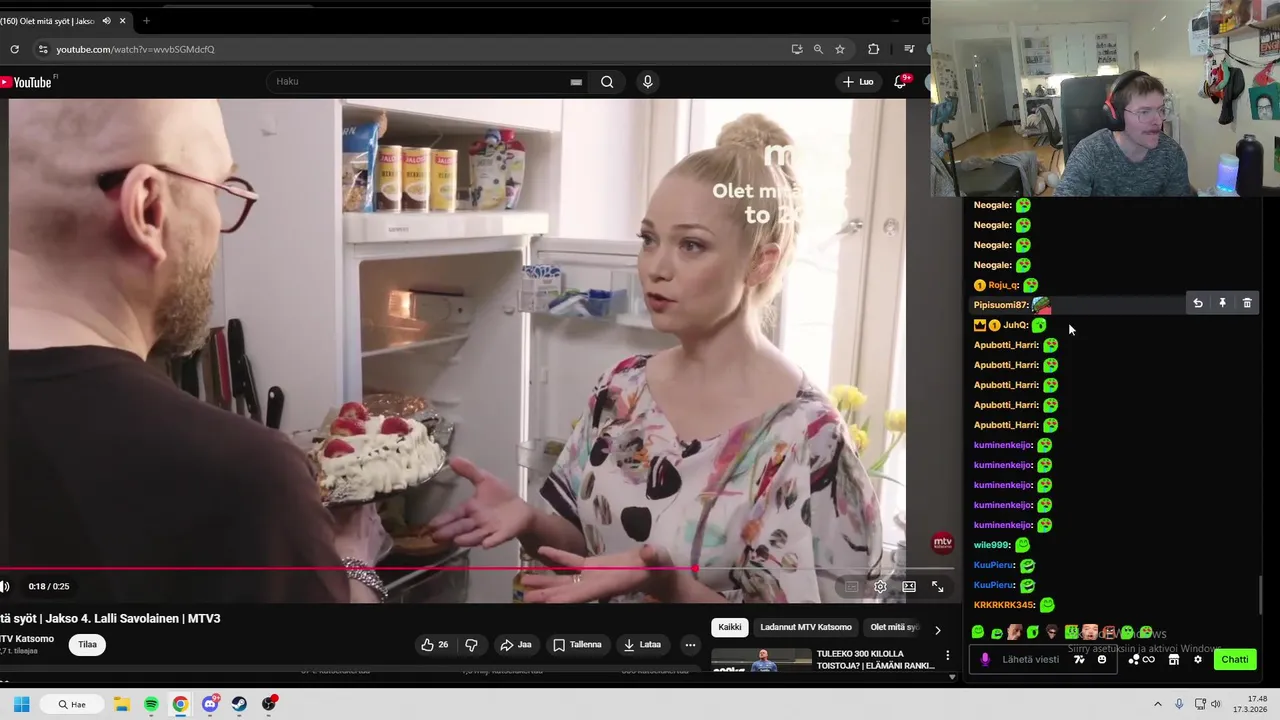The height and width of the screenshot is (720, 1280).
Task: Open the chat shop icon
Action: pos(1174,659)
